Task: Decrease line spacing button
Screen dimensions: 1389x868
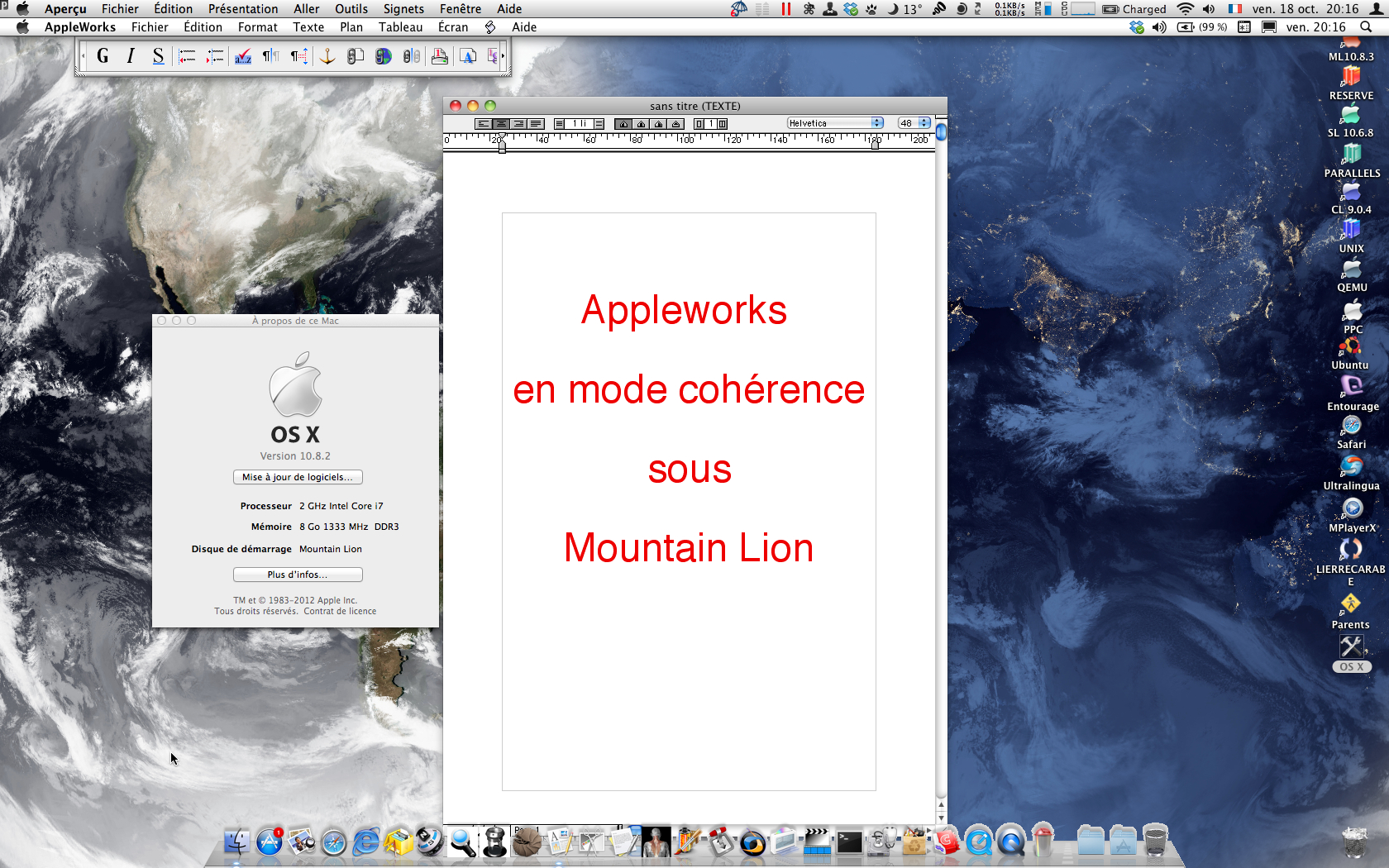Action: pos(559,123)
